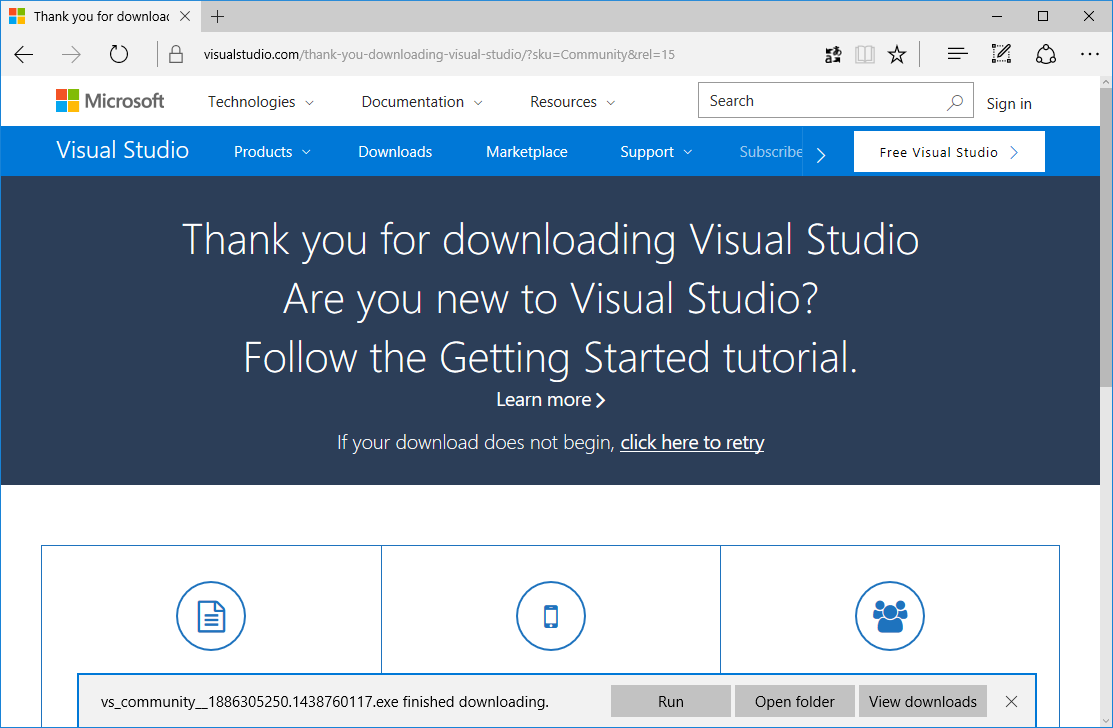Open the Downloads page
This screenshot has height=728, width=1113.
[395, 152]
